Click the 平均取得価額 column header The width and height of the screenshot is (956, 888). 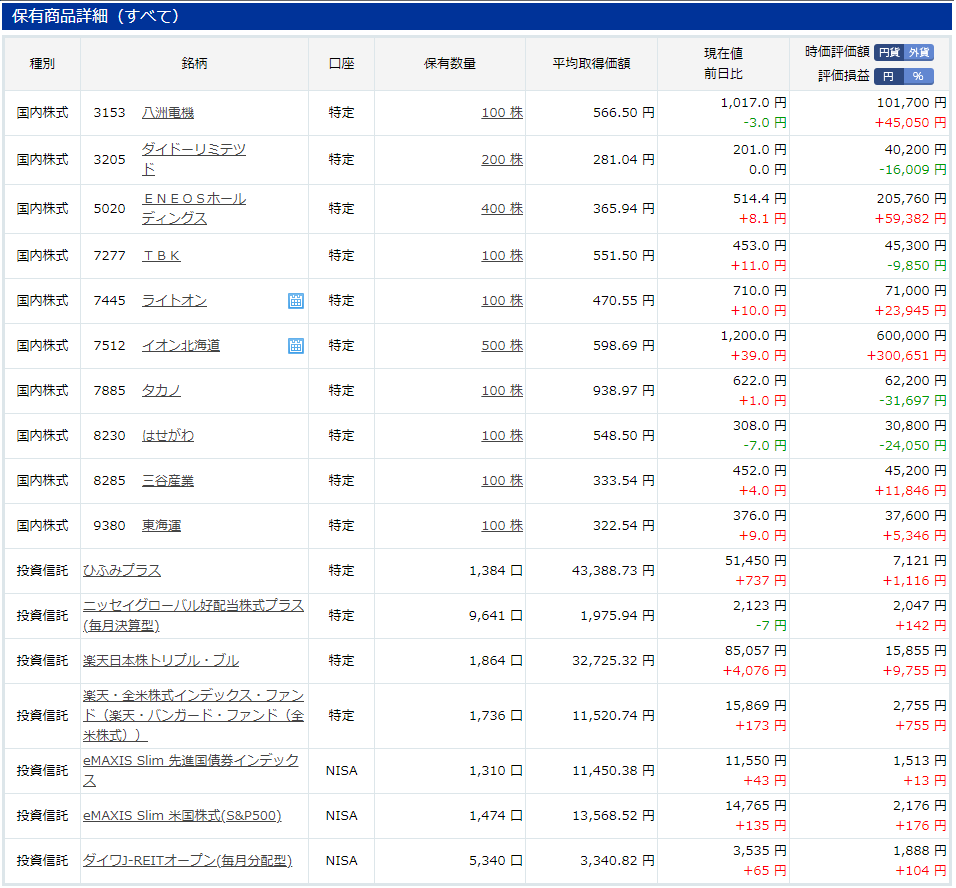(591, 63)
